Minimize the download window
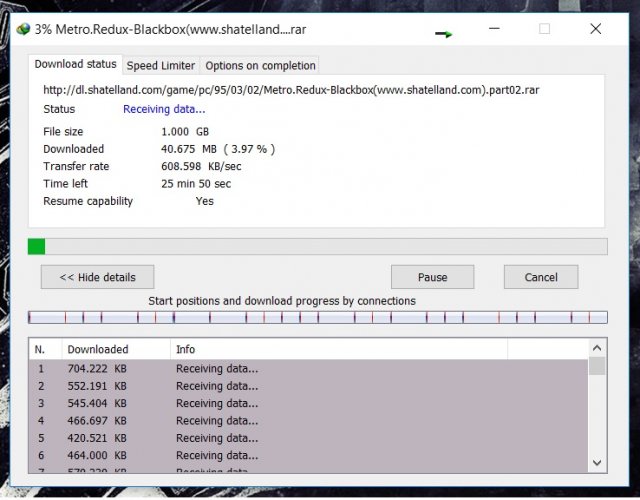 point(493,29)
